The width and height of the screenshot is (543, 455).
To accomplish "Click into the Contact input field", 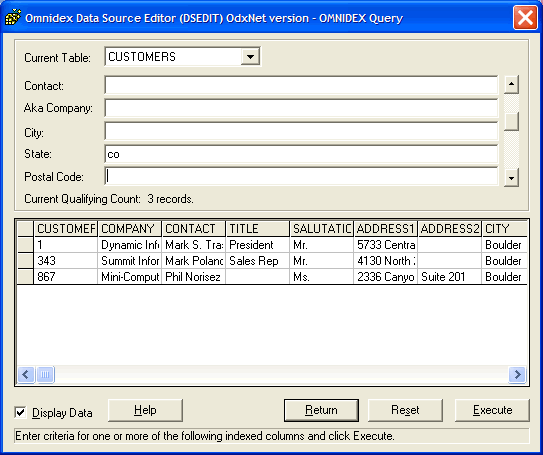I will pyautogui.click(x=301, y=85).
